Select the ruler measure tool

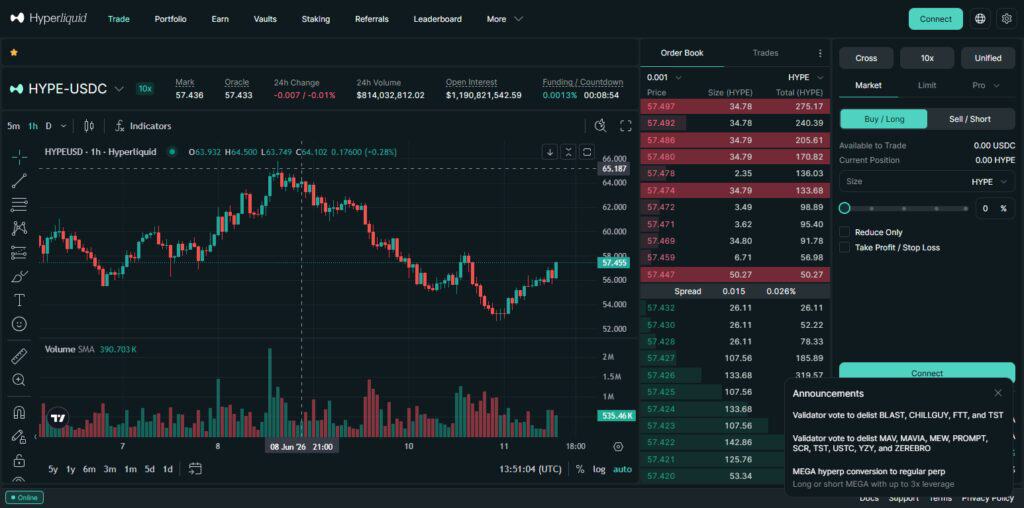(20, 356)
